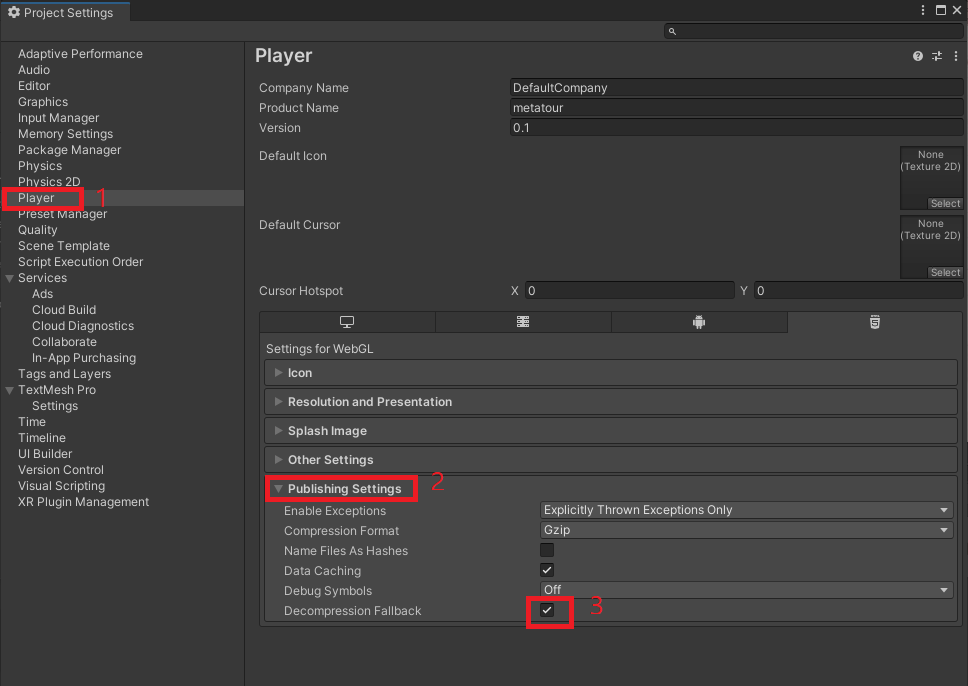The width and height of the screenshot is (968, 686).
Task: Open Preset Manager settings
Action: pos(62,214)
